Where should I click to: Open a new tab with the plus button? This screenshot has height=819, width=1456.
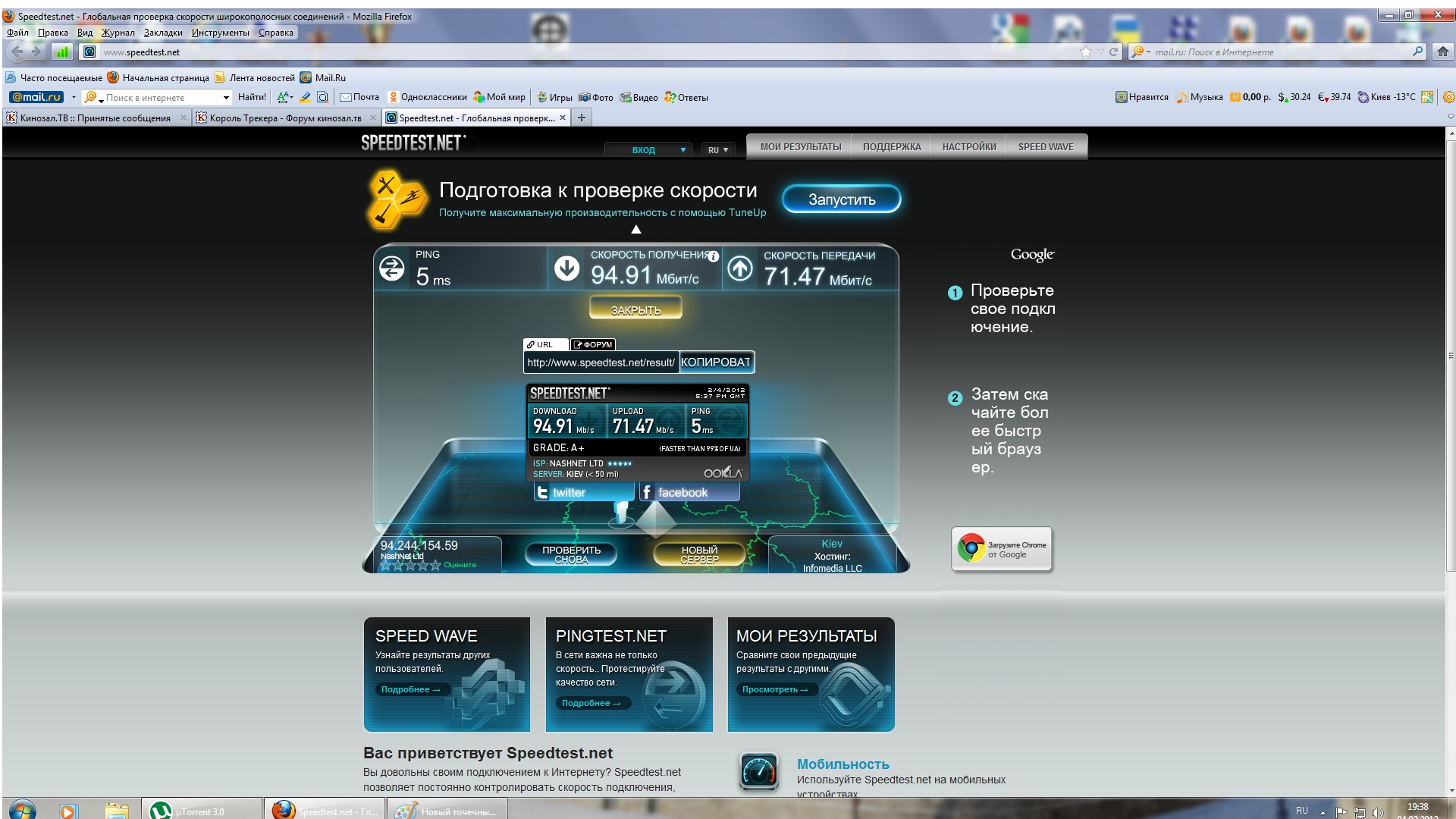coord(582,118)
